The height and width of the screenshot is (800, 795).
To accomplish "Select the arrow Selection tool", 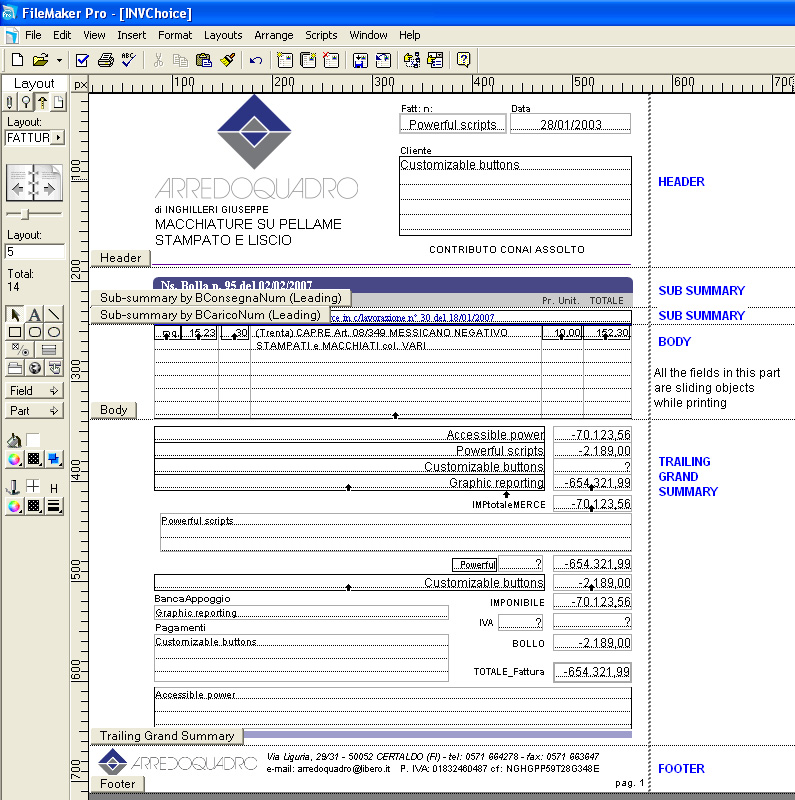I will tap(15, 314).
